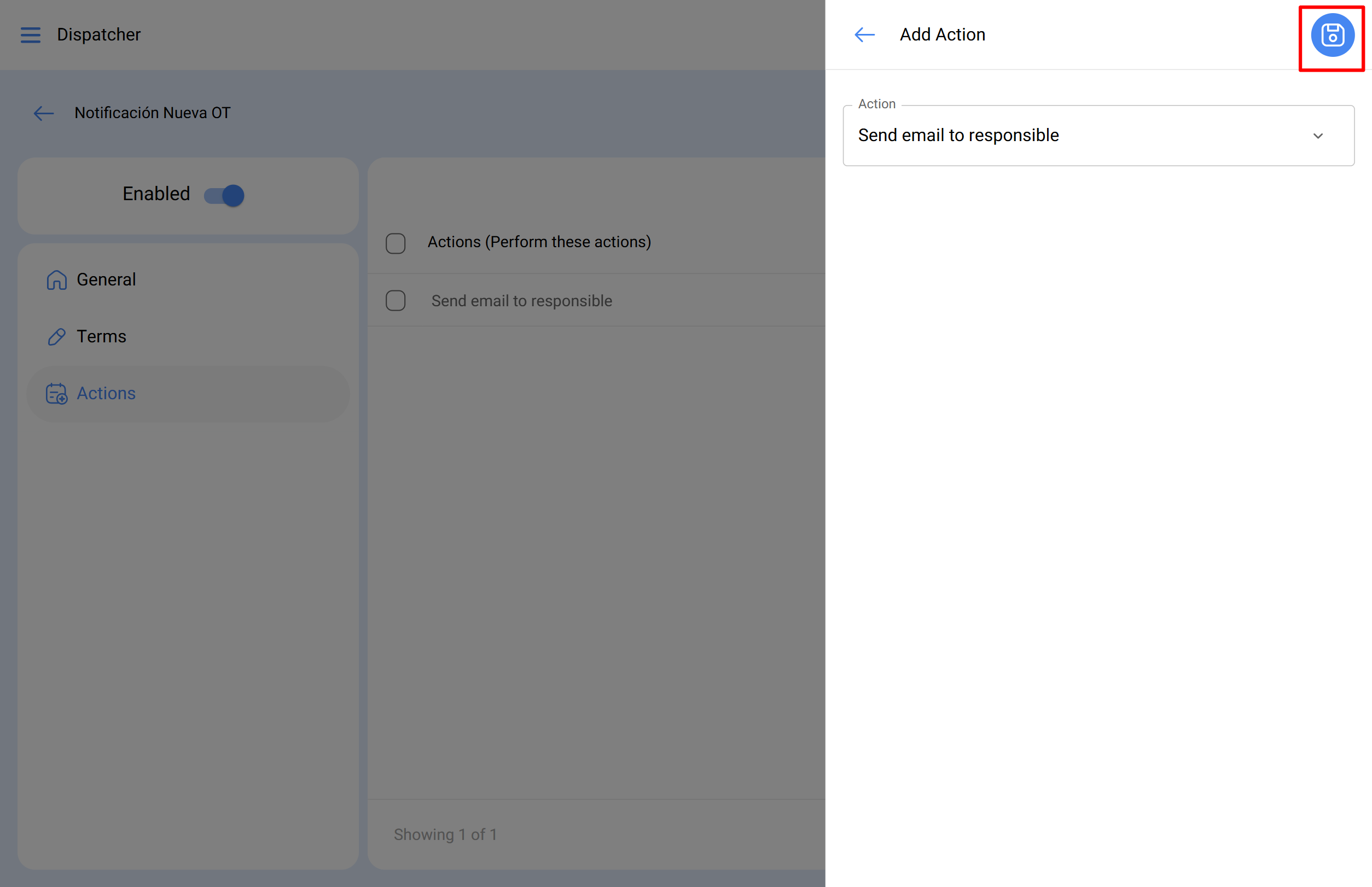Click the Dispatcher title
The height and width of the screenshot is (887, 1372).
click(x=98, y=34)
